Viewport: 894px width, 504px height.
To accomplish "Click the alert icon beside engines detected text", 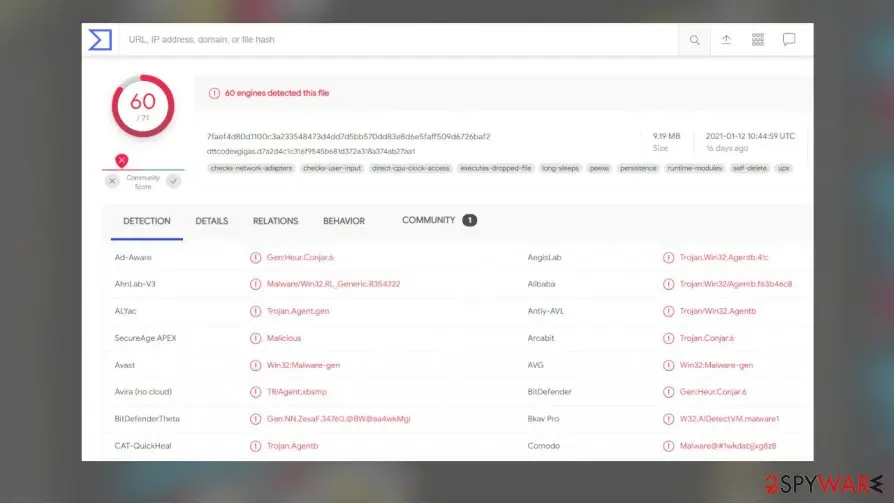I will [214, 94].
